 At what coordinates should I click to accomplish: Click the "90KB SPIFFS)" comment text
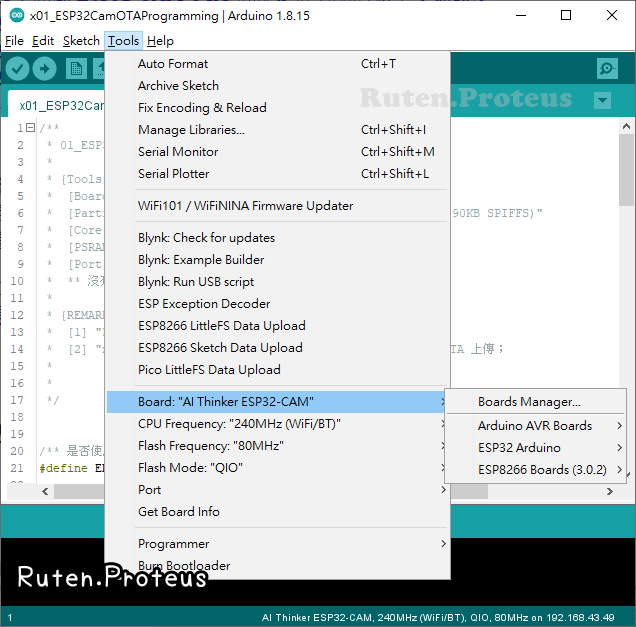click(498, 213)
